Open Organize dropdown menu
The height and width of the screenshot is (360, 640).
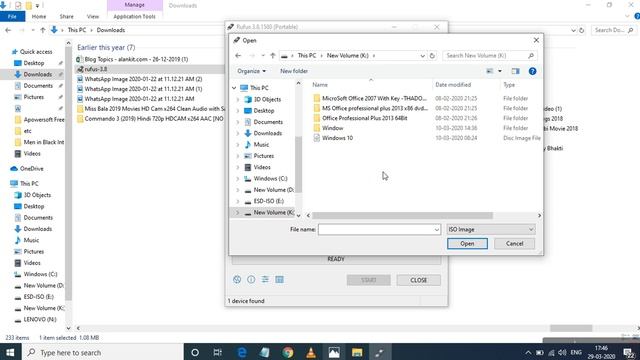251,71
